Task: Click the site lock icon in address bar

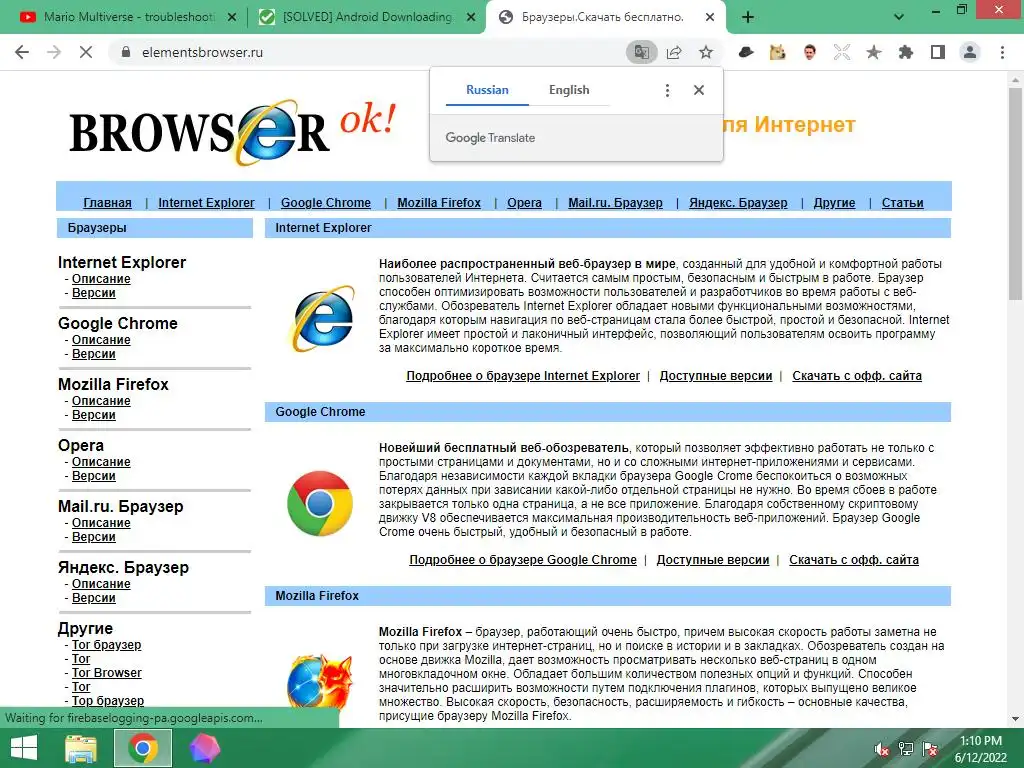Action: 126,52
